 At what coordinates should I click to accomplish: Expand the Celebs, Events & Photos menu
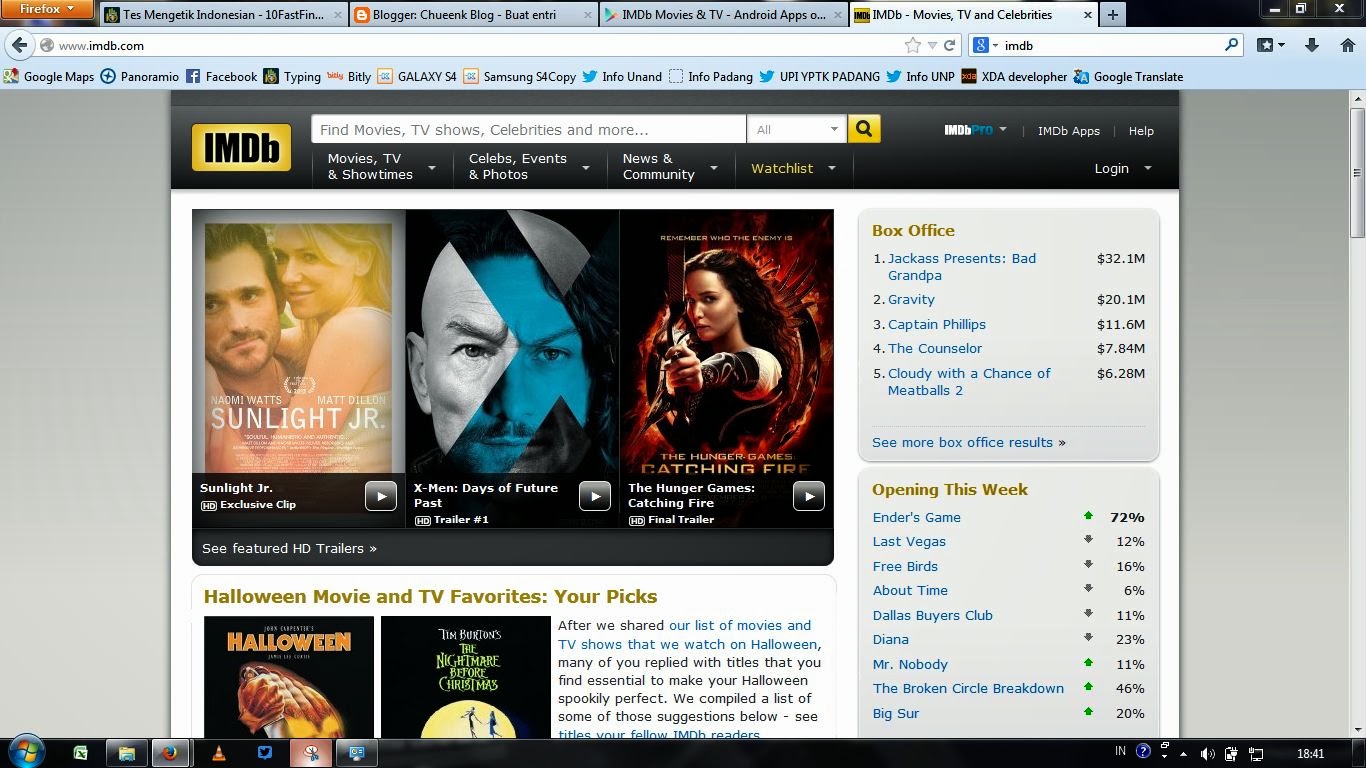pyautogui.click(x=529, y=167)
